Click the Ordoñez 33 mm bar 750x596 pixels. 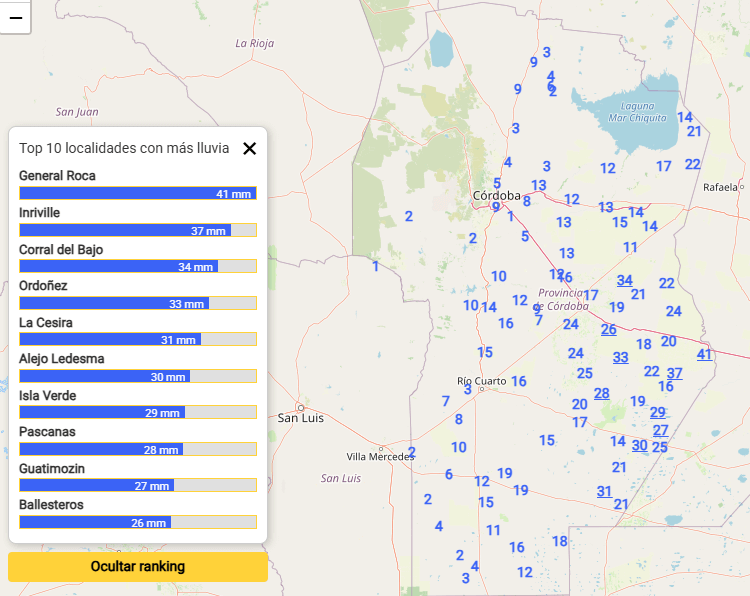(138, 304)
